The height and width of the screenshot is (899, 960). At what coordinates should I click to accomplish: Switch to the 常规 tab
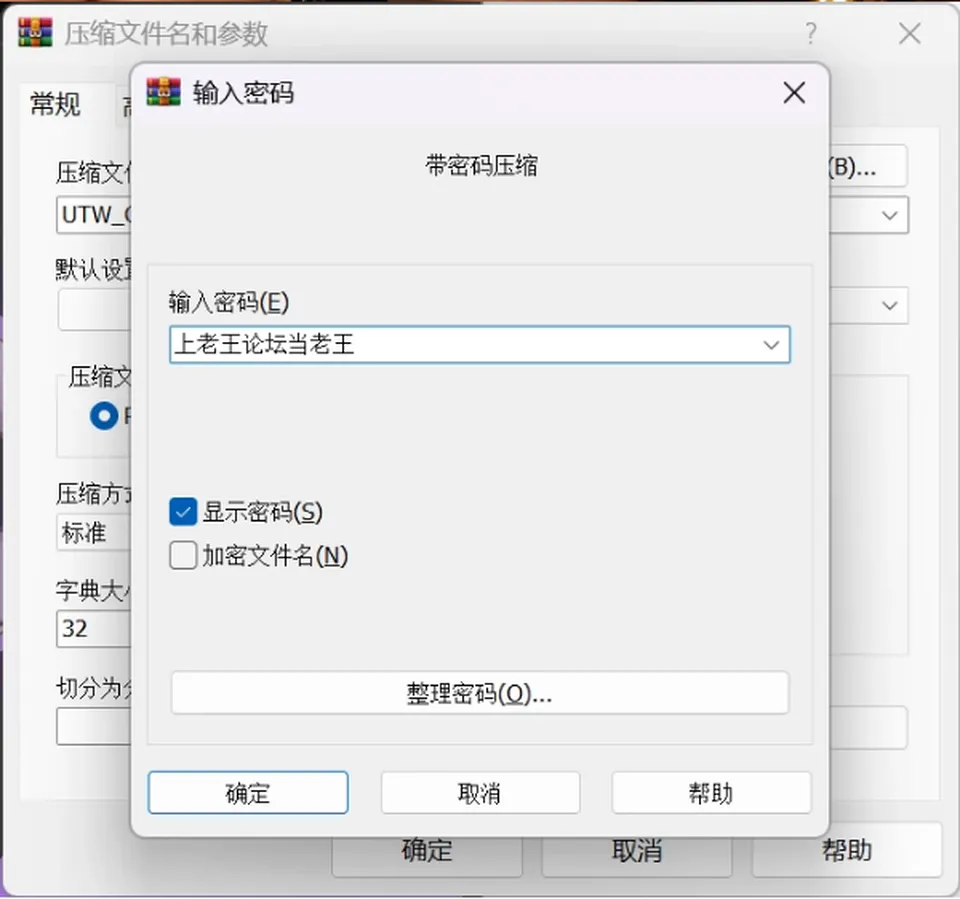(x=55, y=104)
